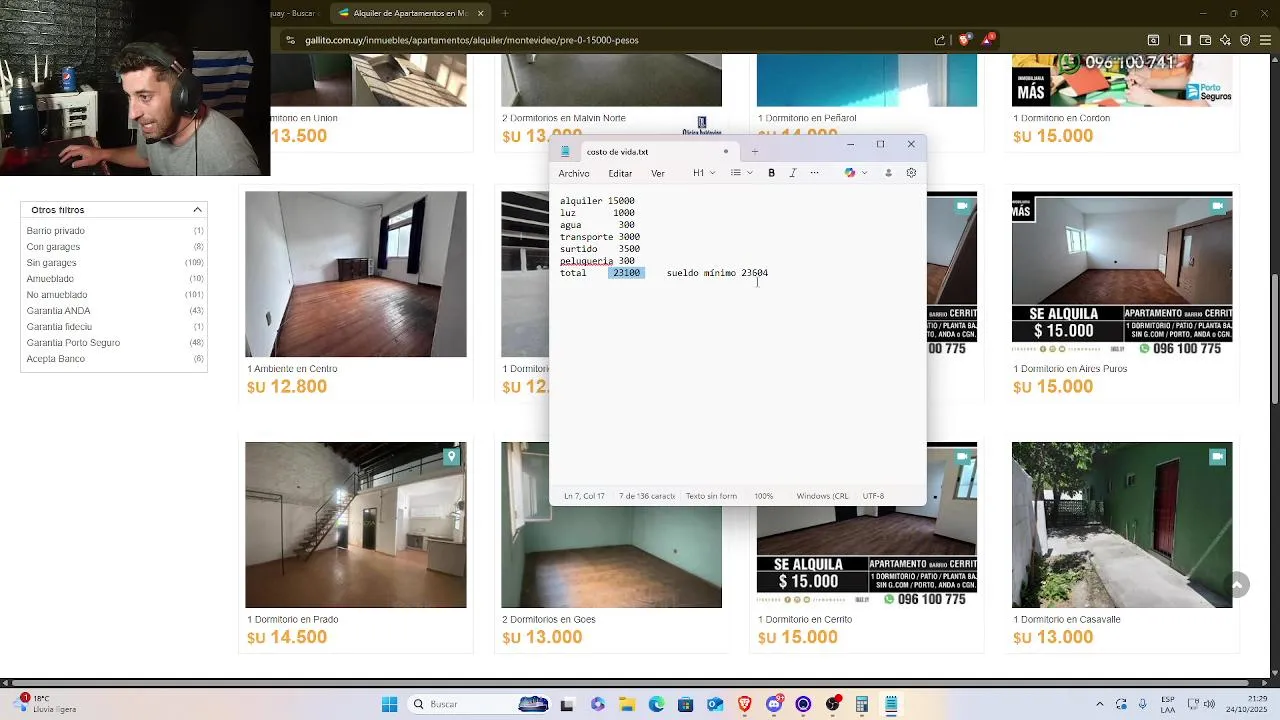Filter listings by Barrio privado
1280x720 pixels.
[x=56, y=231]
